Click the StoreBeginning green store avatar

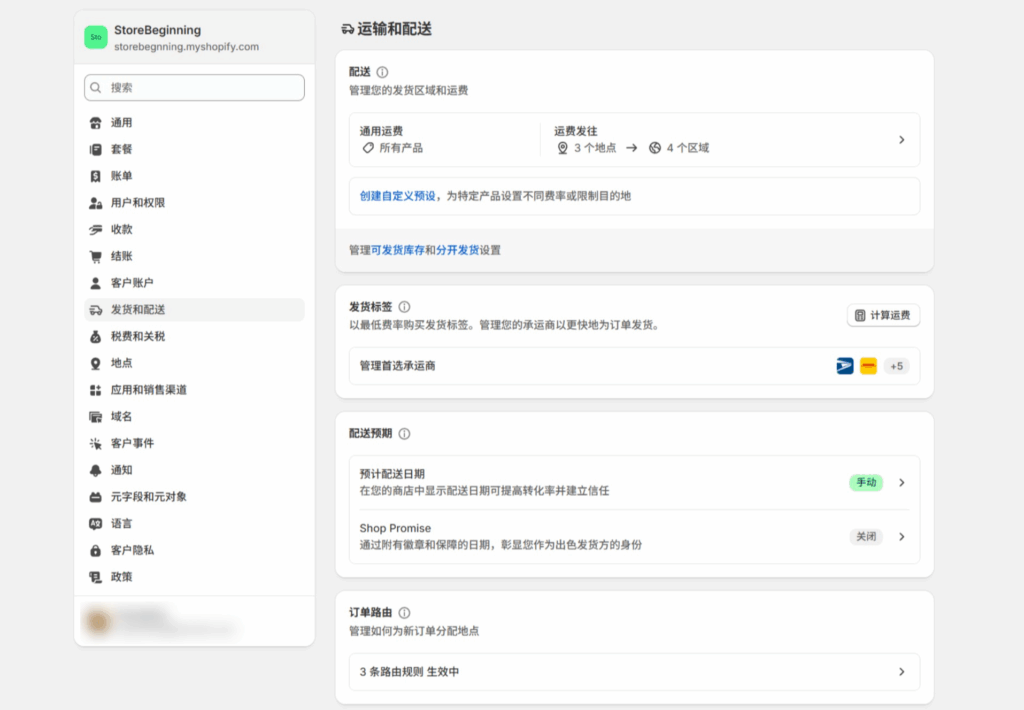[96, 37]
